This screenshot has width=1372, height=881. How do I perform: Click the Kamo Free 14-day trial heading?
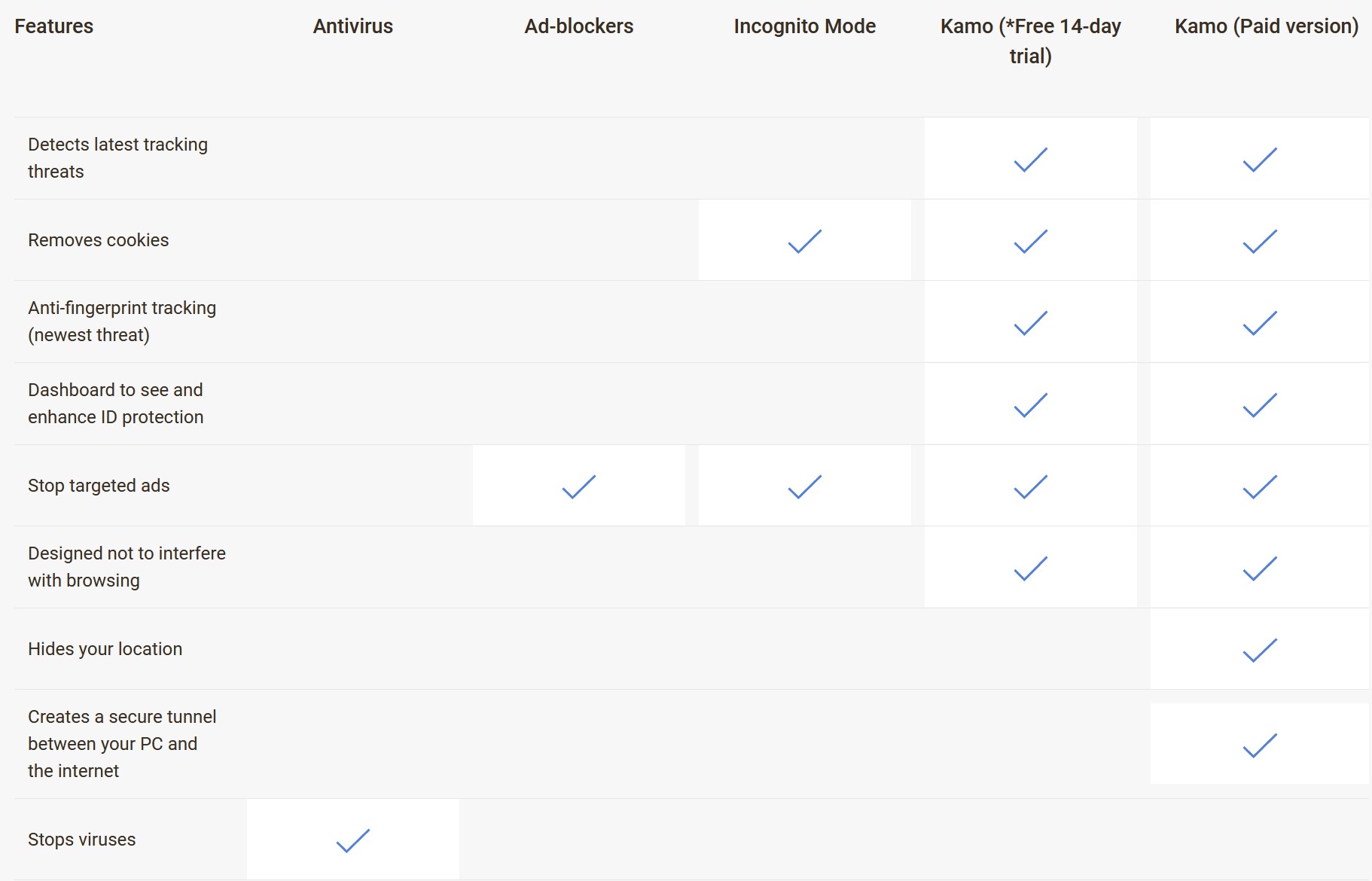pos(1030,41)
